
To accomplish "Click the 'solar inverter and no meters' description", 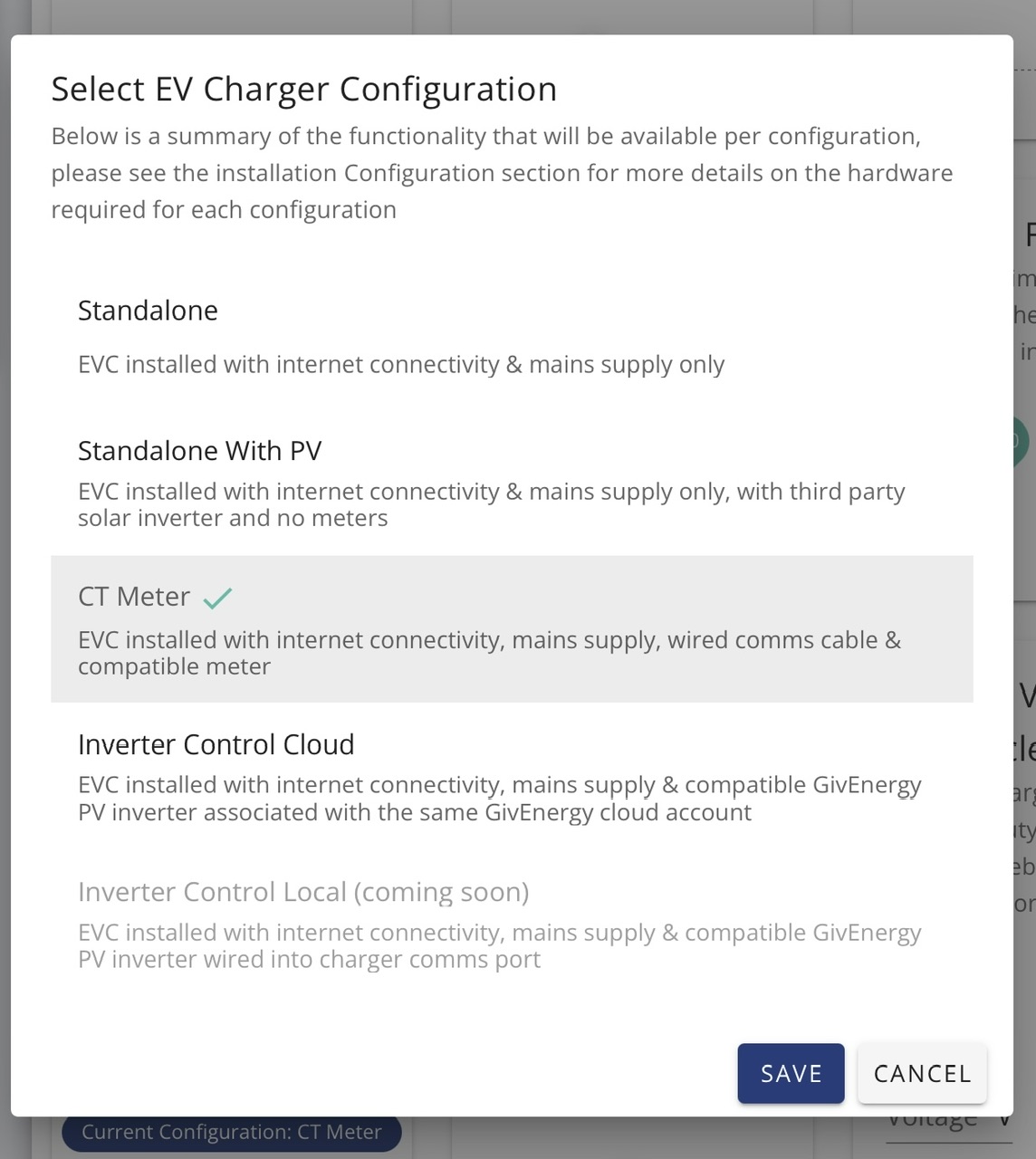I will 233,518.
